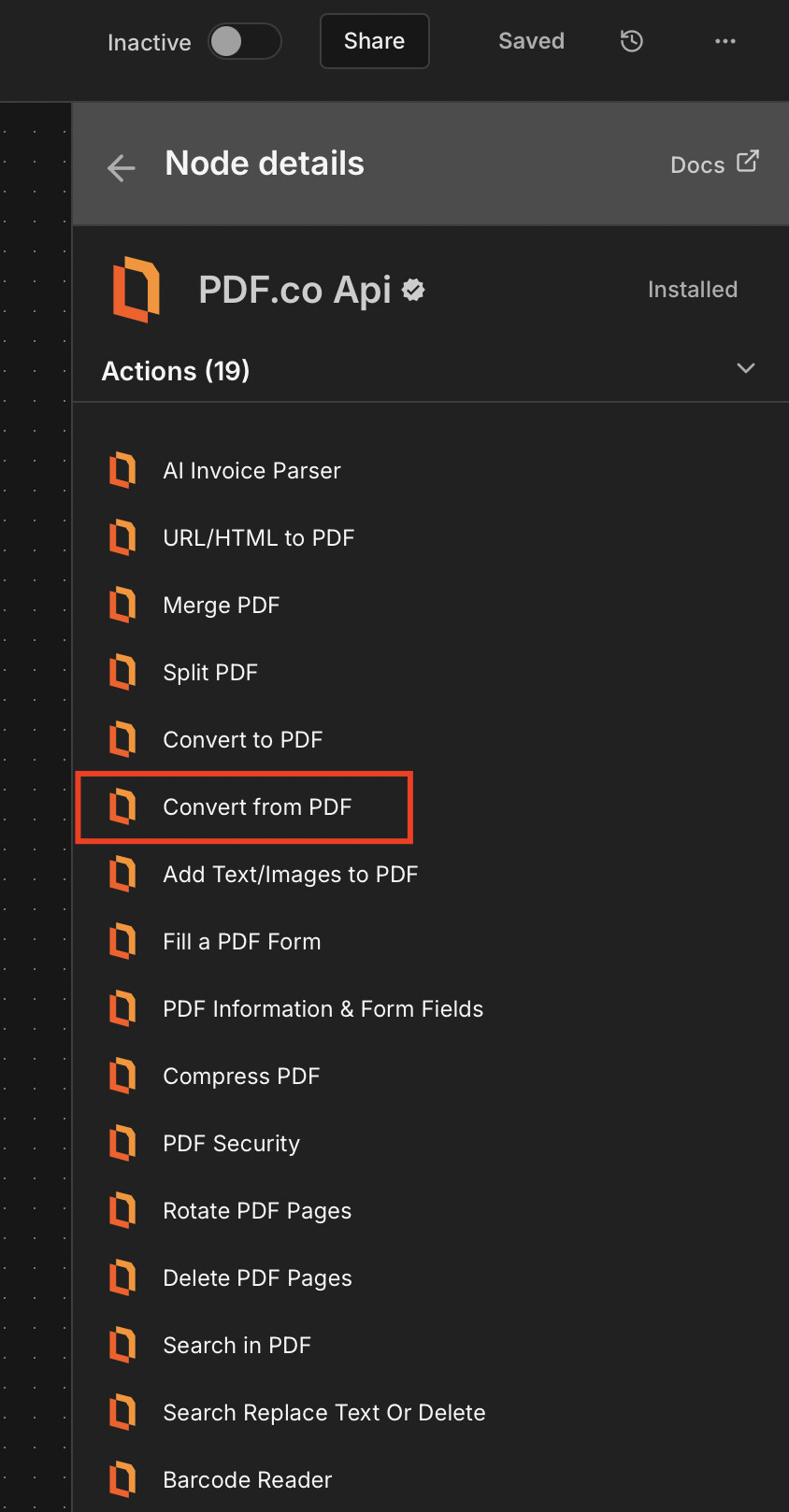Image resolution: width=789 pixels, height=1512 pixels.
Task: Select Convert from PDF action
Action: (257, 806)
